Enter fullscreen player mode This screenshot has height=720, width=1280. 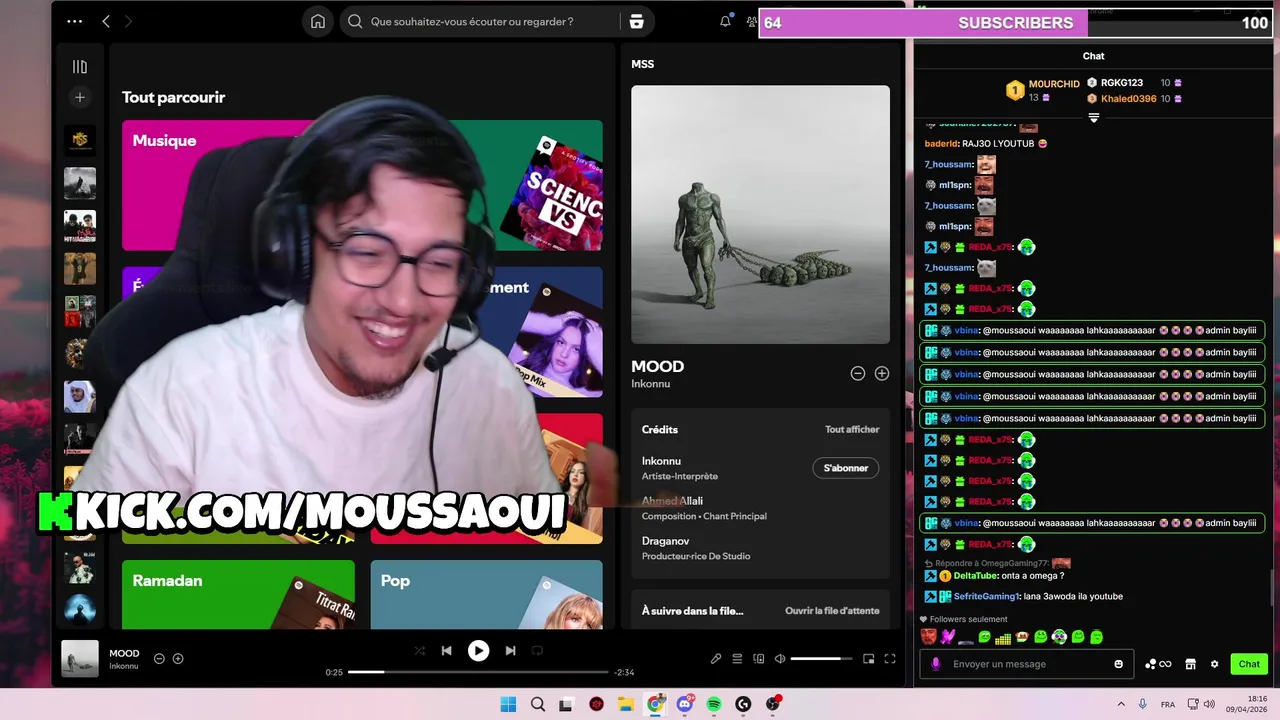tap(890, 658)
